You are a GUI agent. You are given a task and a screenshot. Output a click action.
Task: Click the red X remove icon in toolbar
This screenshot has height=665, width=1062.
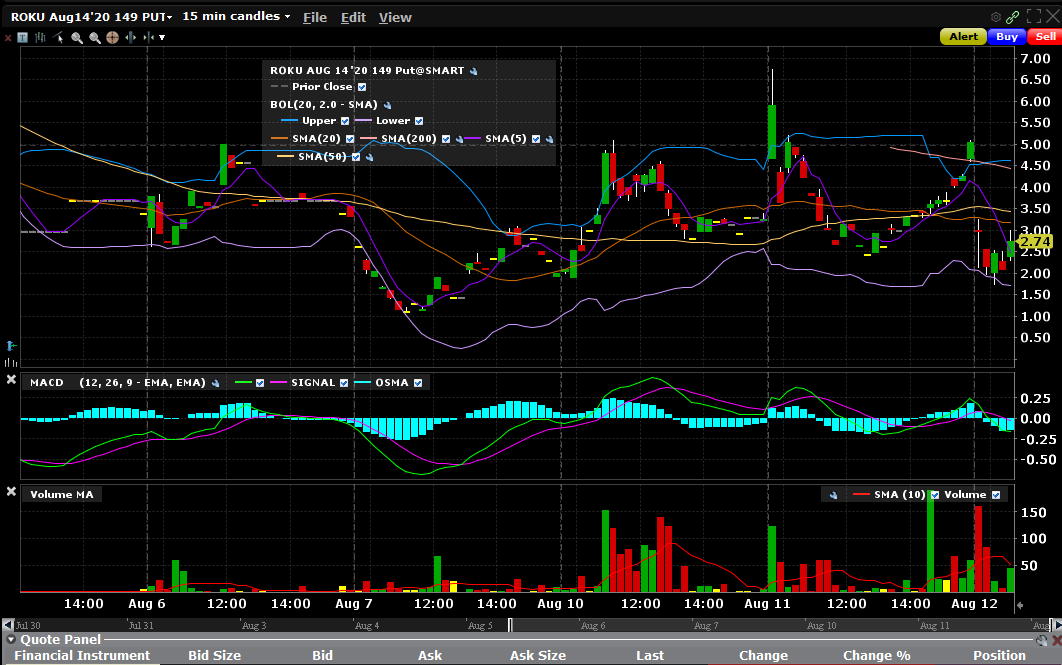[x=8, y=38]
